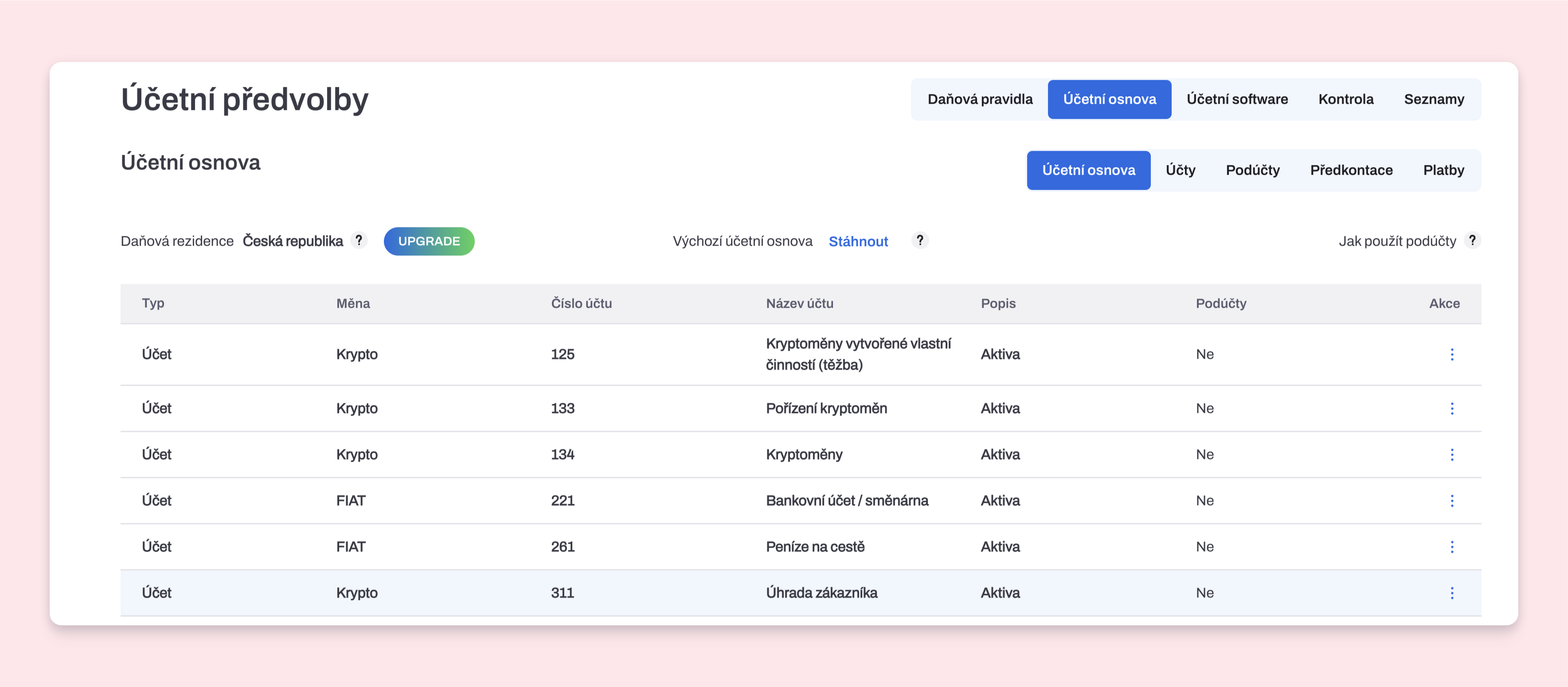
Task: Open actions menu for account 133
Action: click(1452, 408)
